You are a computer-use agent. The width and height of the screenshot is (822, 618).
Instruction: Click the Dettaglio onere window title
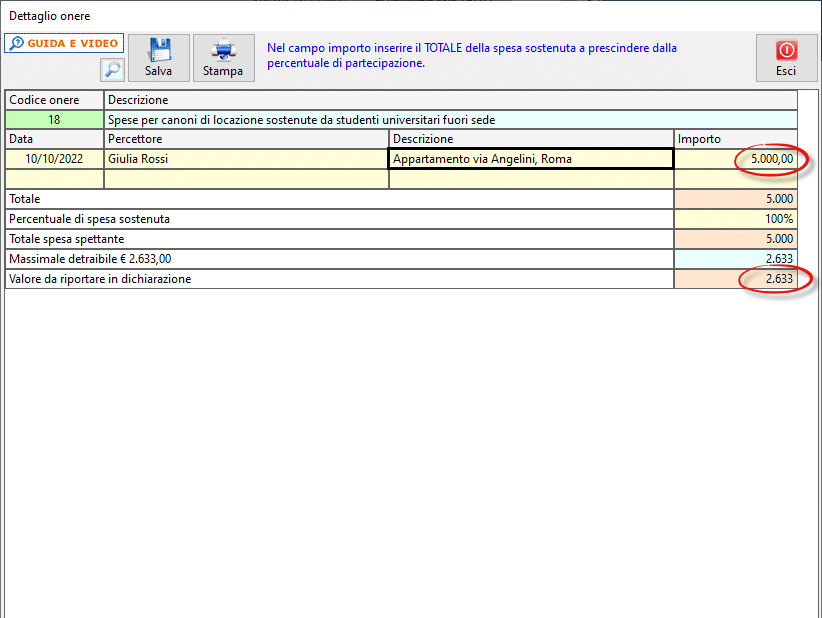coord(50,16)
